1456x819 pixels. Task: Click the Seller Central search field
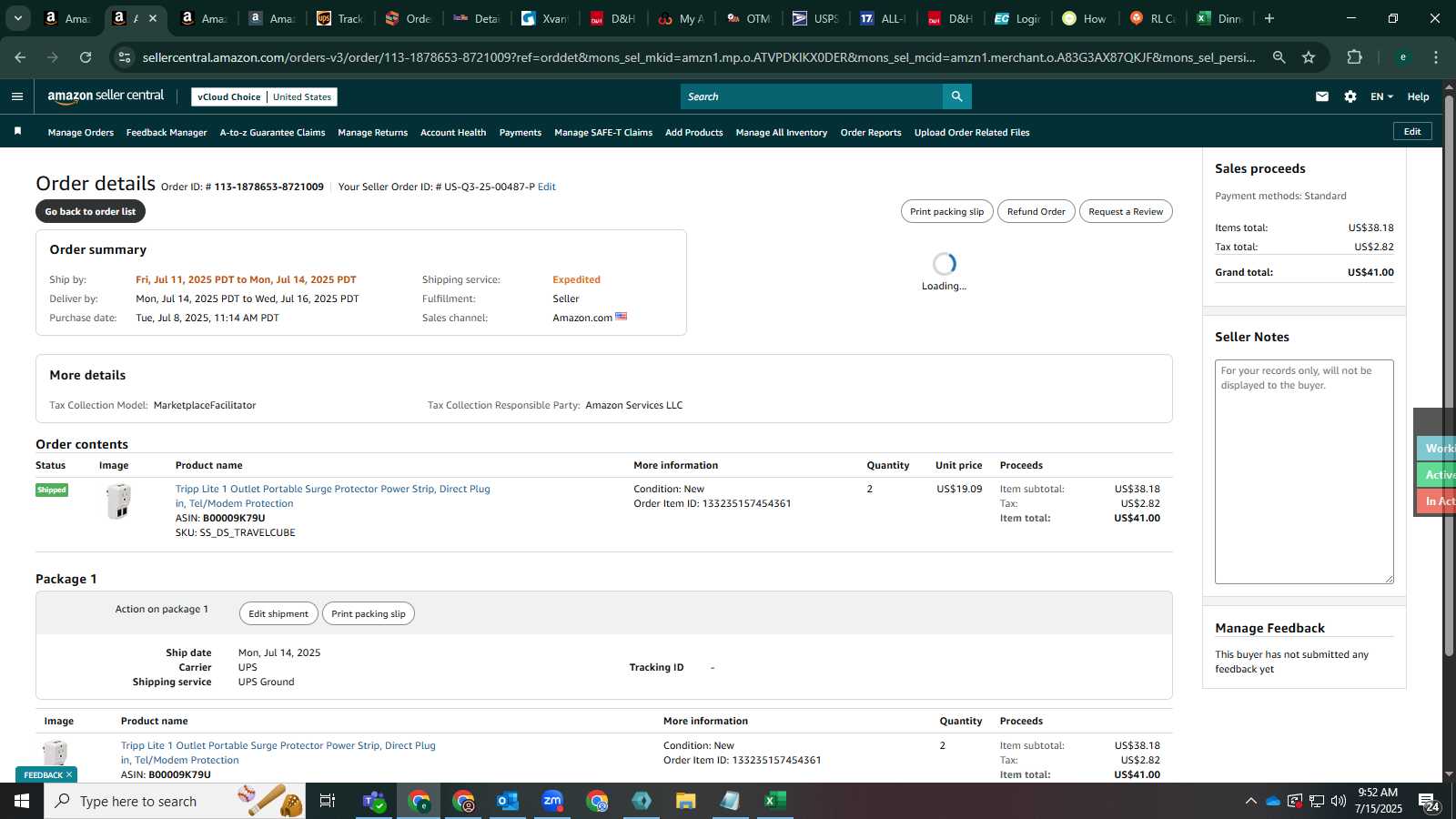coord(812,96)
